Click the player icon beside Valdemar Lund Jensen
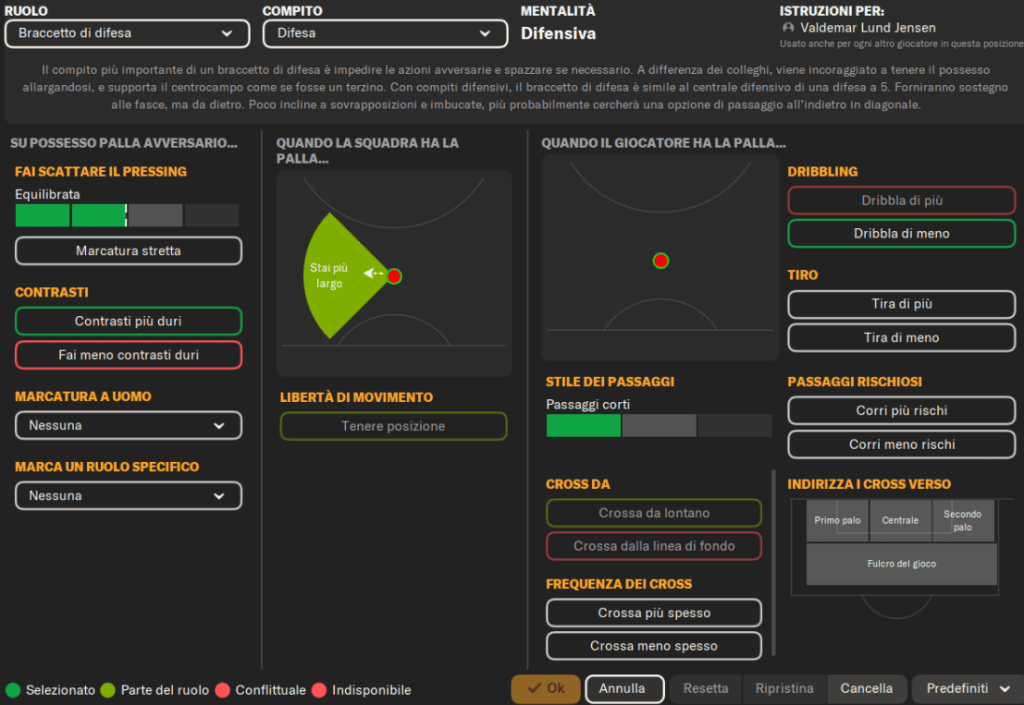This screenshot has width=1024, height=705. (789, 29)
